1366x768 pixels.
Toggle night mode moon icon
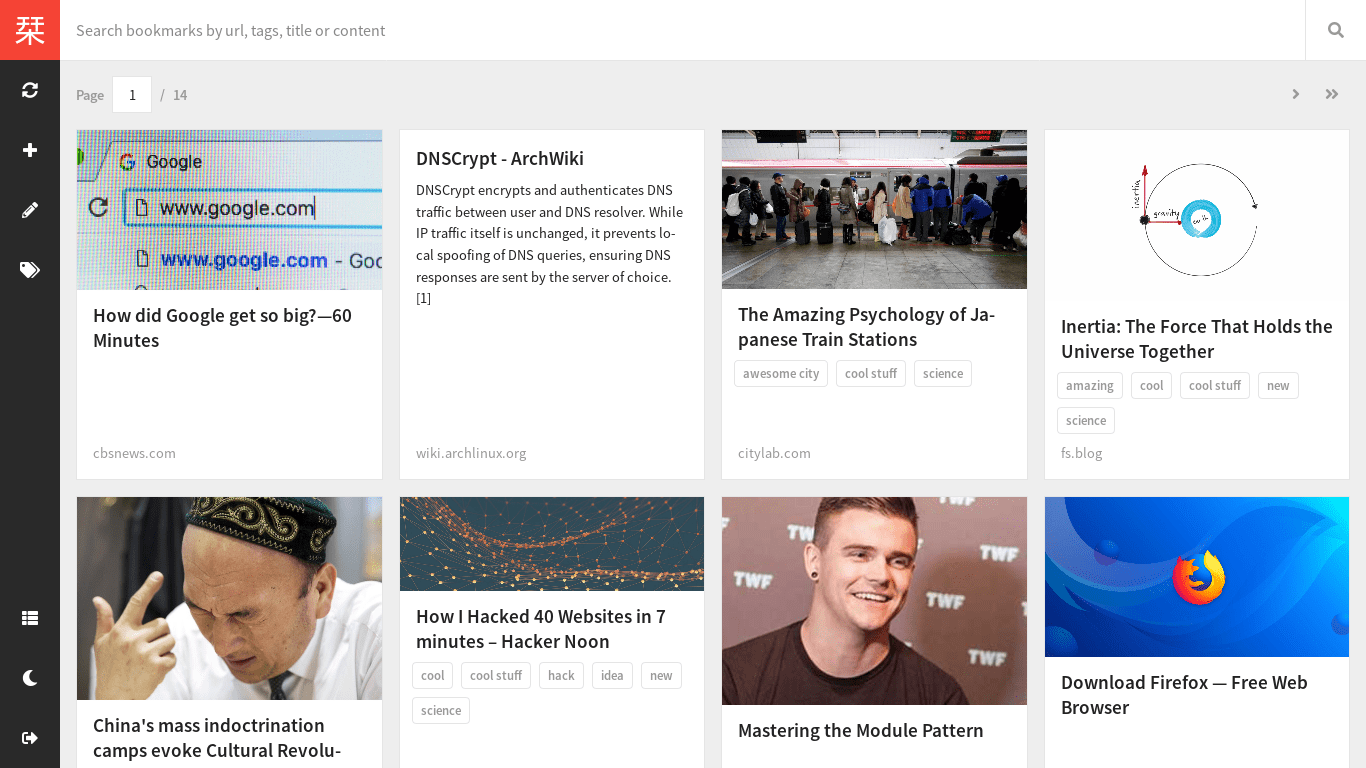click(30, 678)
